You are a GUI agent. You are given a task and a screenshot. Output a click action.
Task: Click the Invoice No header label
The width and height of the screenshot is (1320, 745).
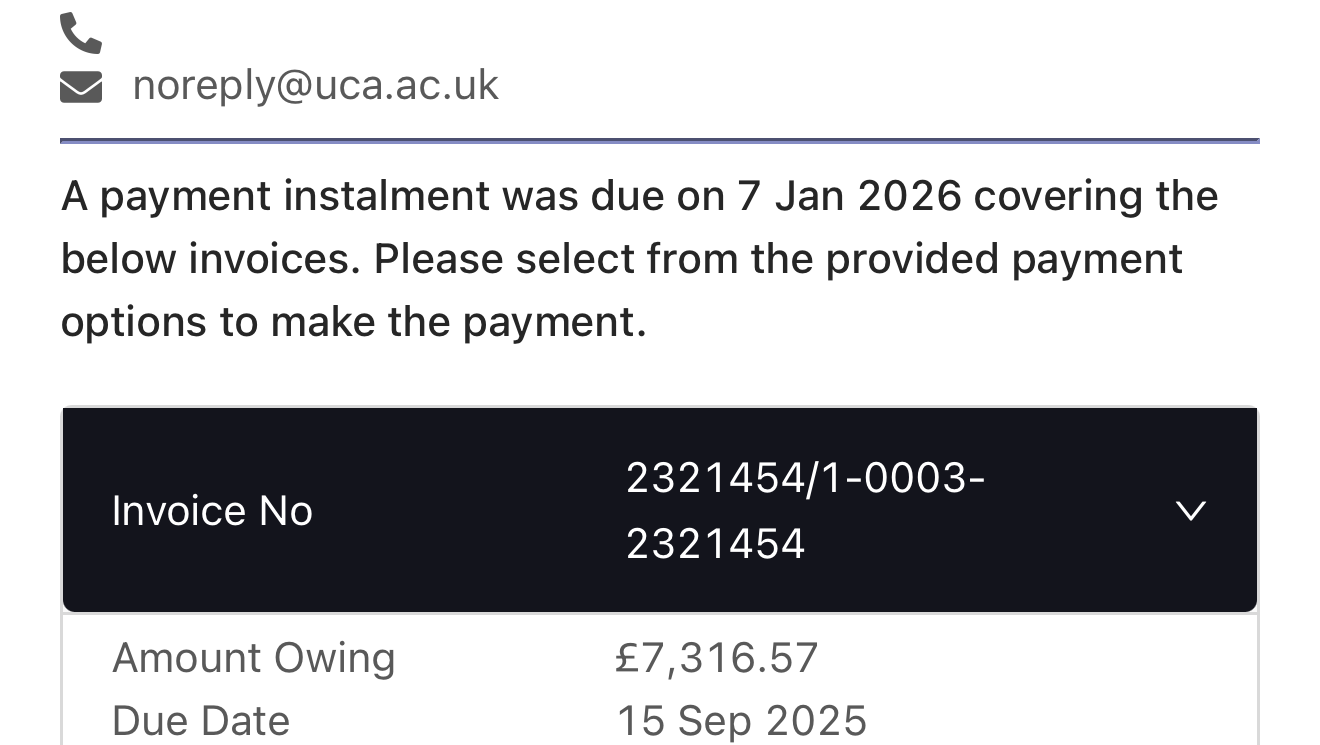[212, 511]
